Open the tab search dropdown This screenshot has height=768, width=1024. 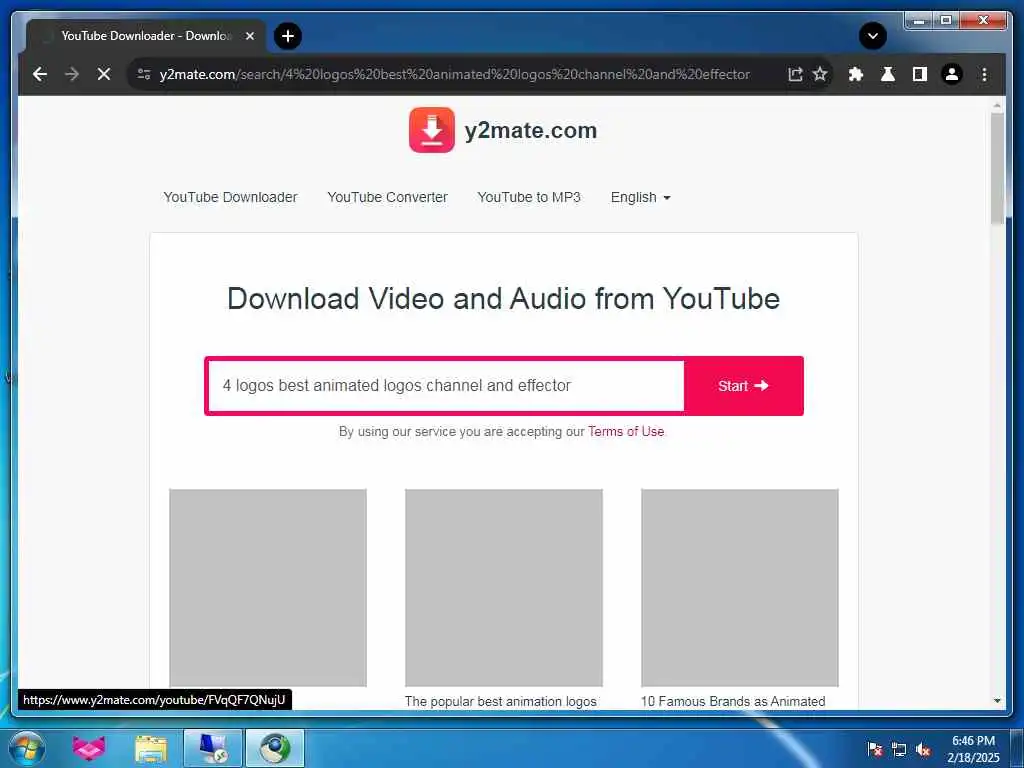tap(872, 36)
